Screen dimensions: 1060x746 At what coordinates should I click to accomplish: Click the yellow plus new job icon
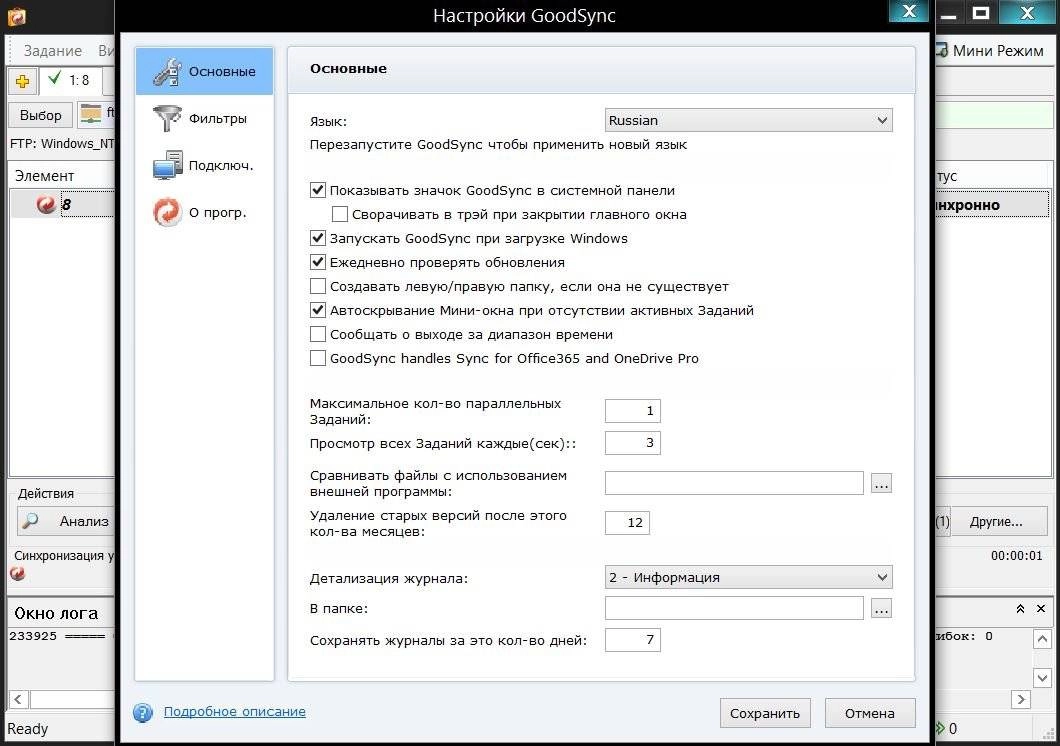point(22,82)
